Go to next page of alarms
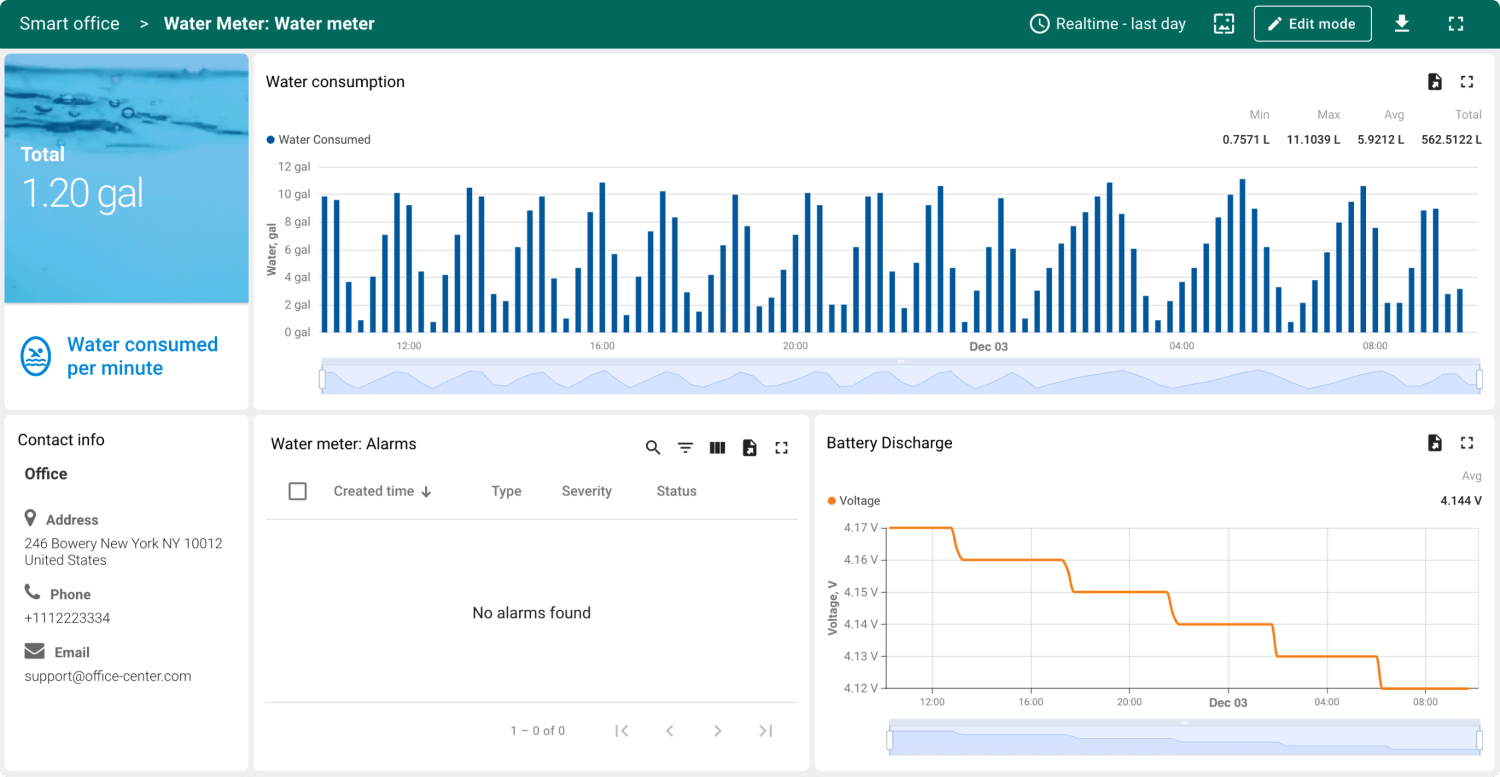Screen dimensions: 1500x777 (x=718, y=731)
